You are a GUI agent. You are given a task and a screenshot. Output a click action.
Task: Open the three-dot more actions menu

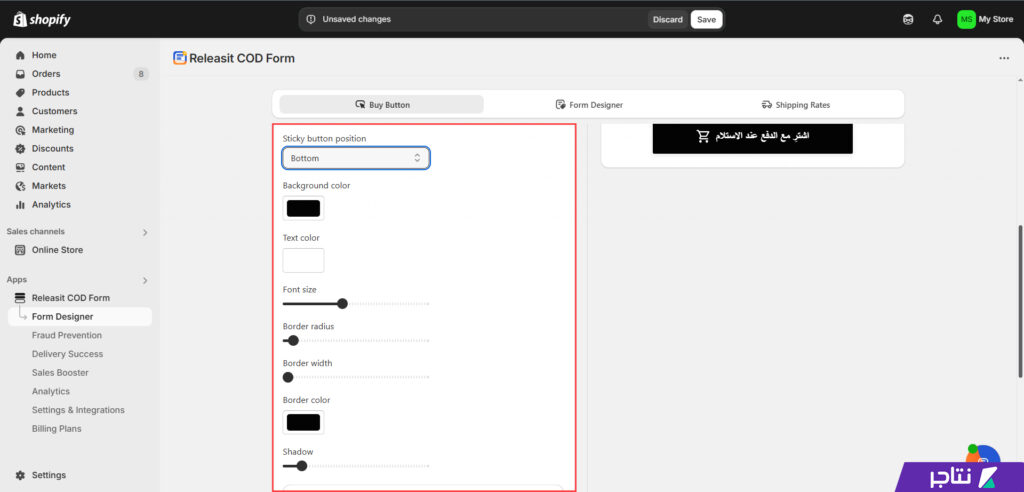(x=1004, y=58)
